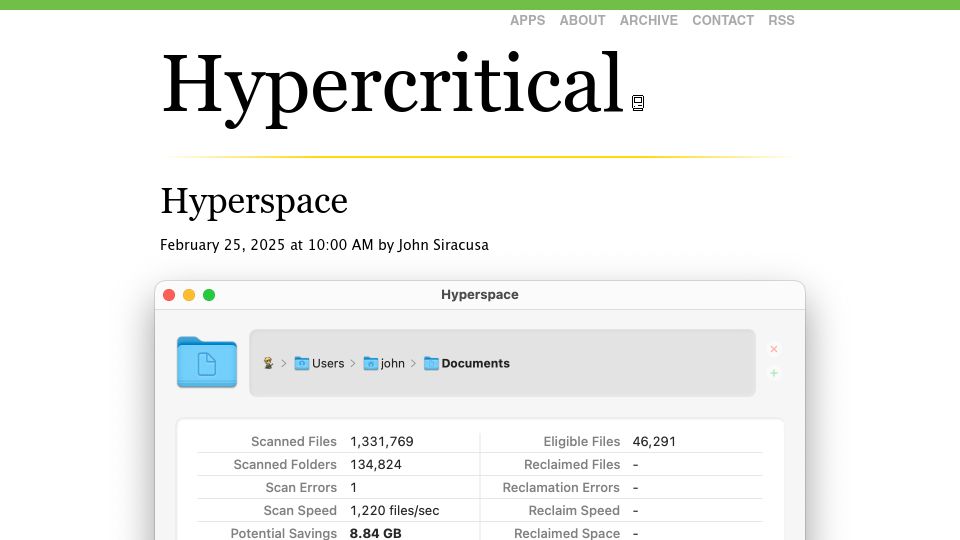Screen dimensions: 960x540
Task: Open the APPS navigation link
Action: tap(527, 20)
